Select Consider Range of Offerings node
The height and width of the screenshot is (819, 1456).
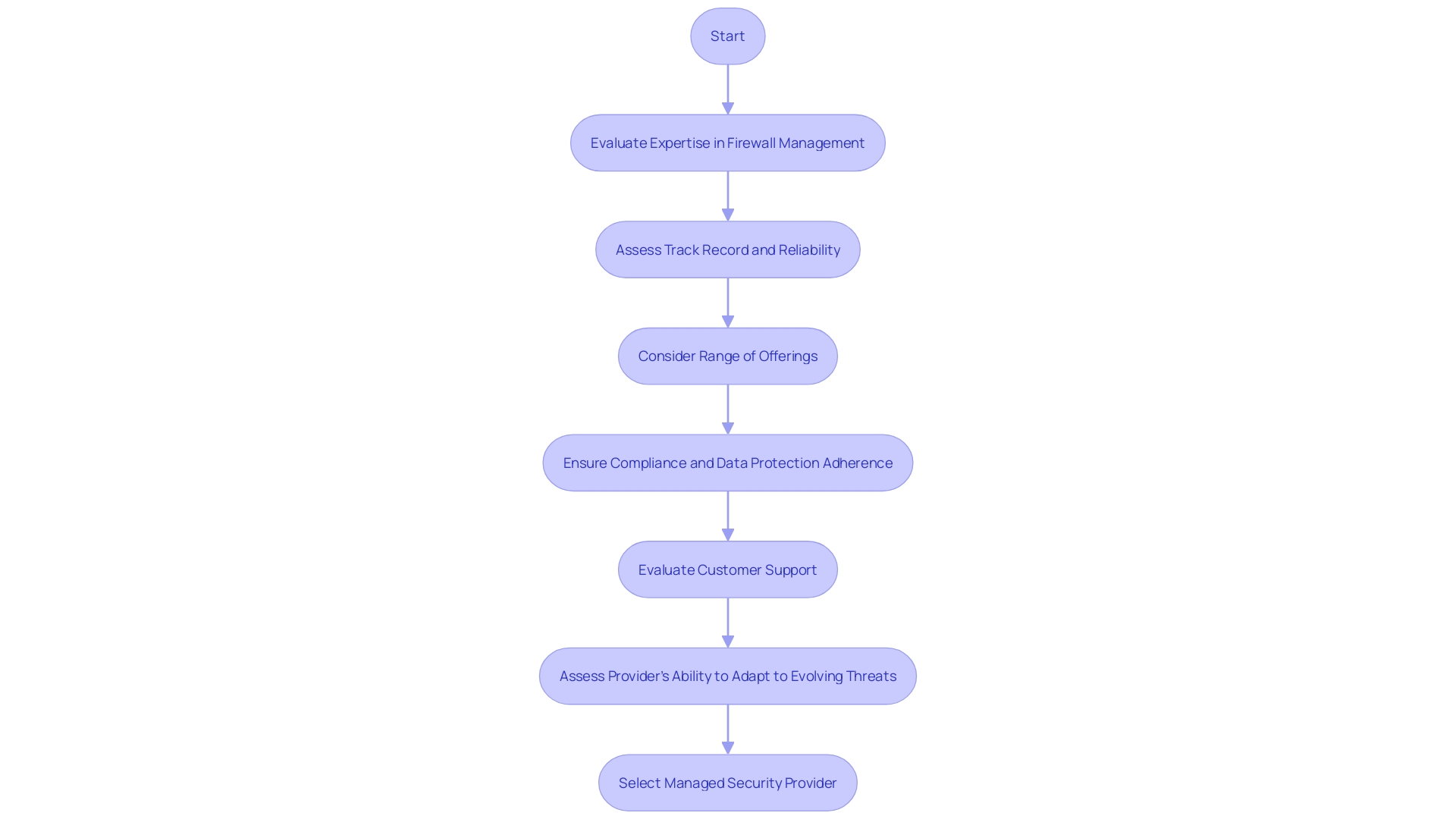click(x=728, y=355)
